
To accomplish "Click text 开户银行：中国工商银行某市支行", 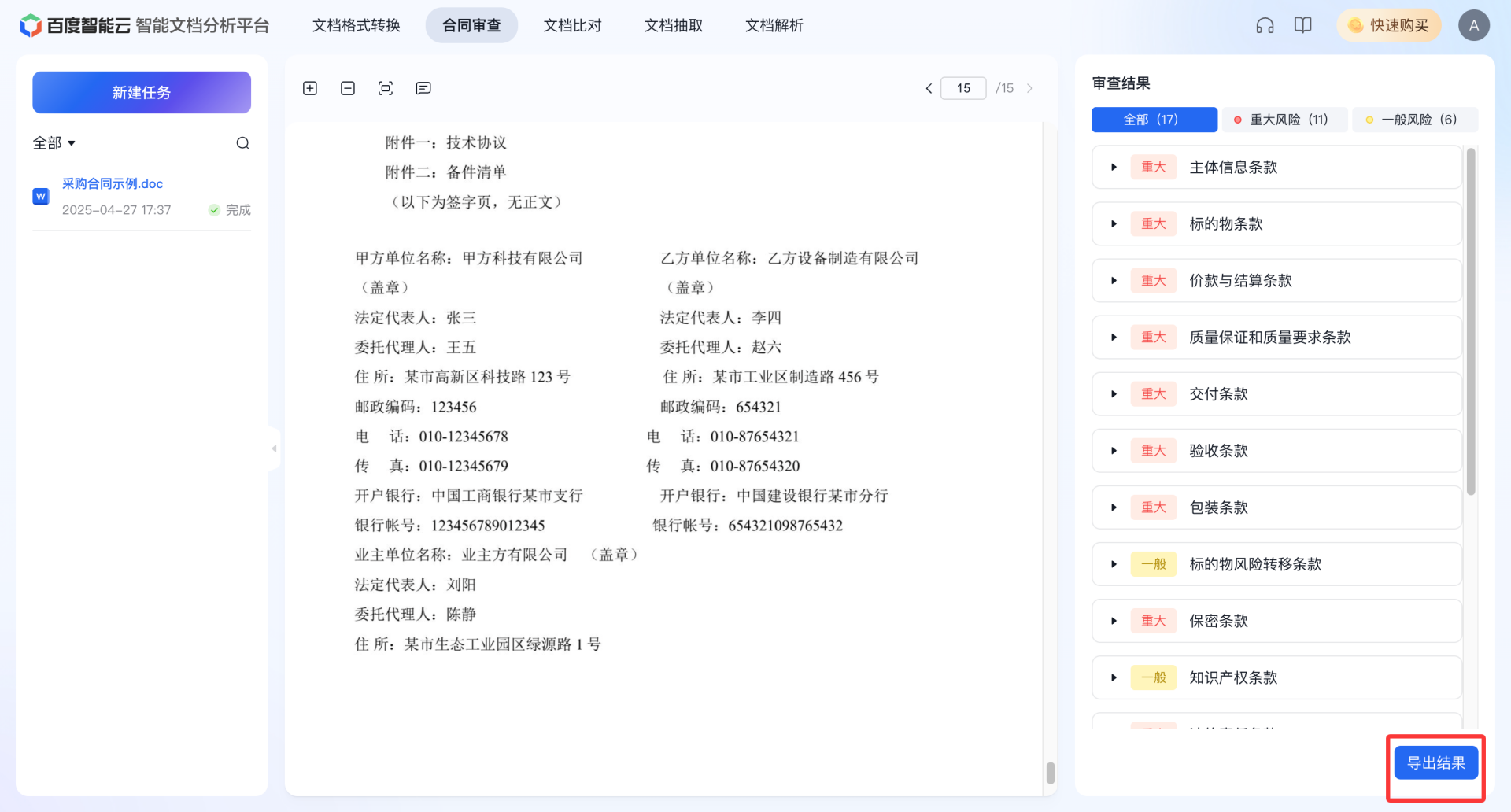I will (x=469, y=495).
